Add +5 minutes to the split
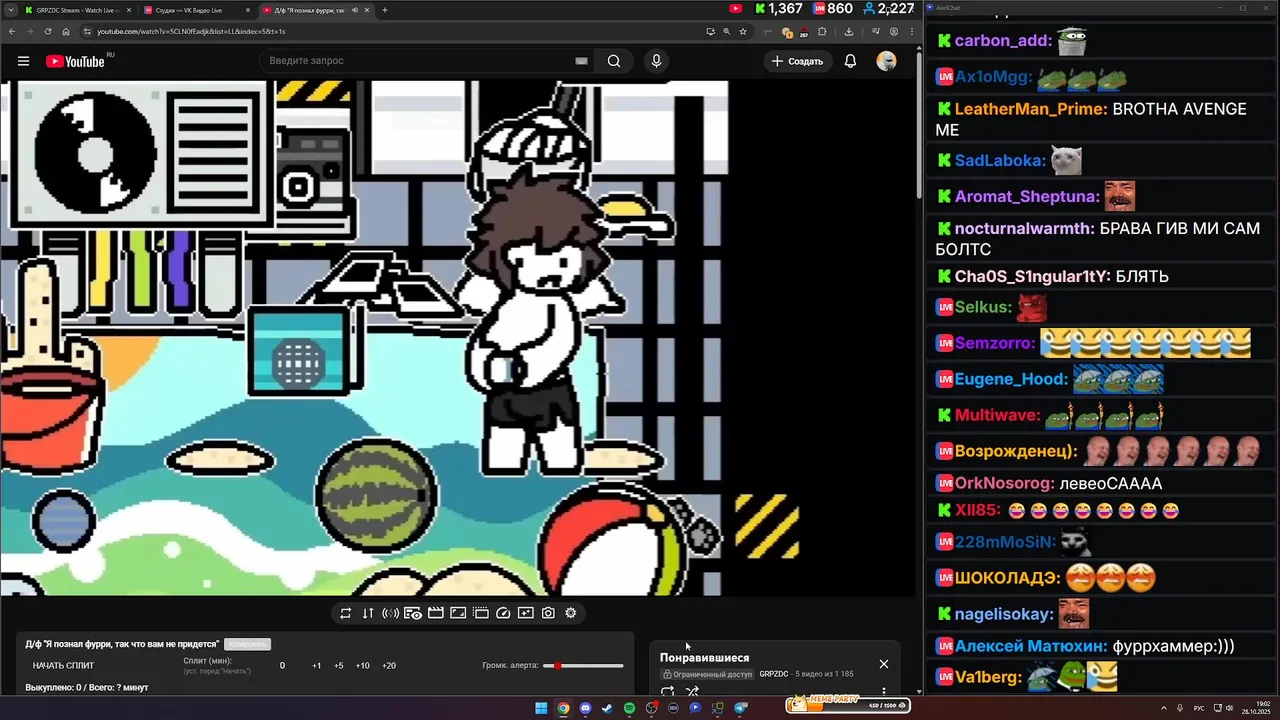This screenshot has height=720, width=1280. 338,666
